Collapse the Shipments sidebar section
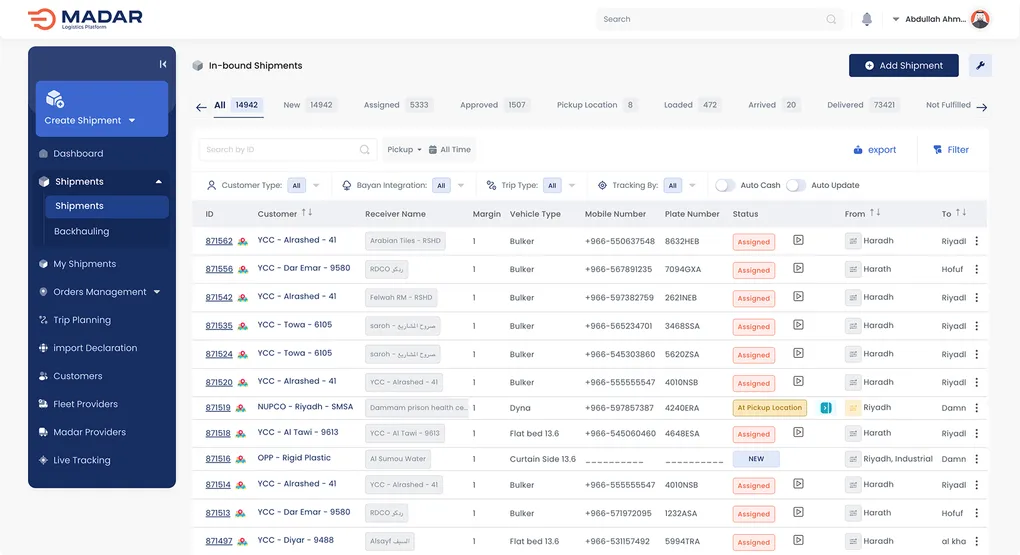This screenshot has height=555, width=1020. (159, 182)
